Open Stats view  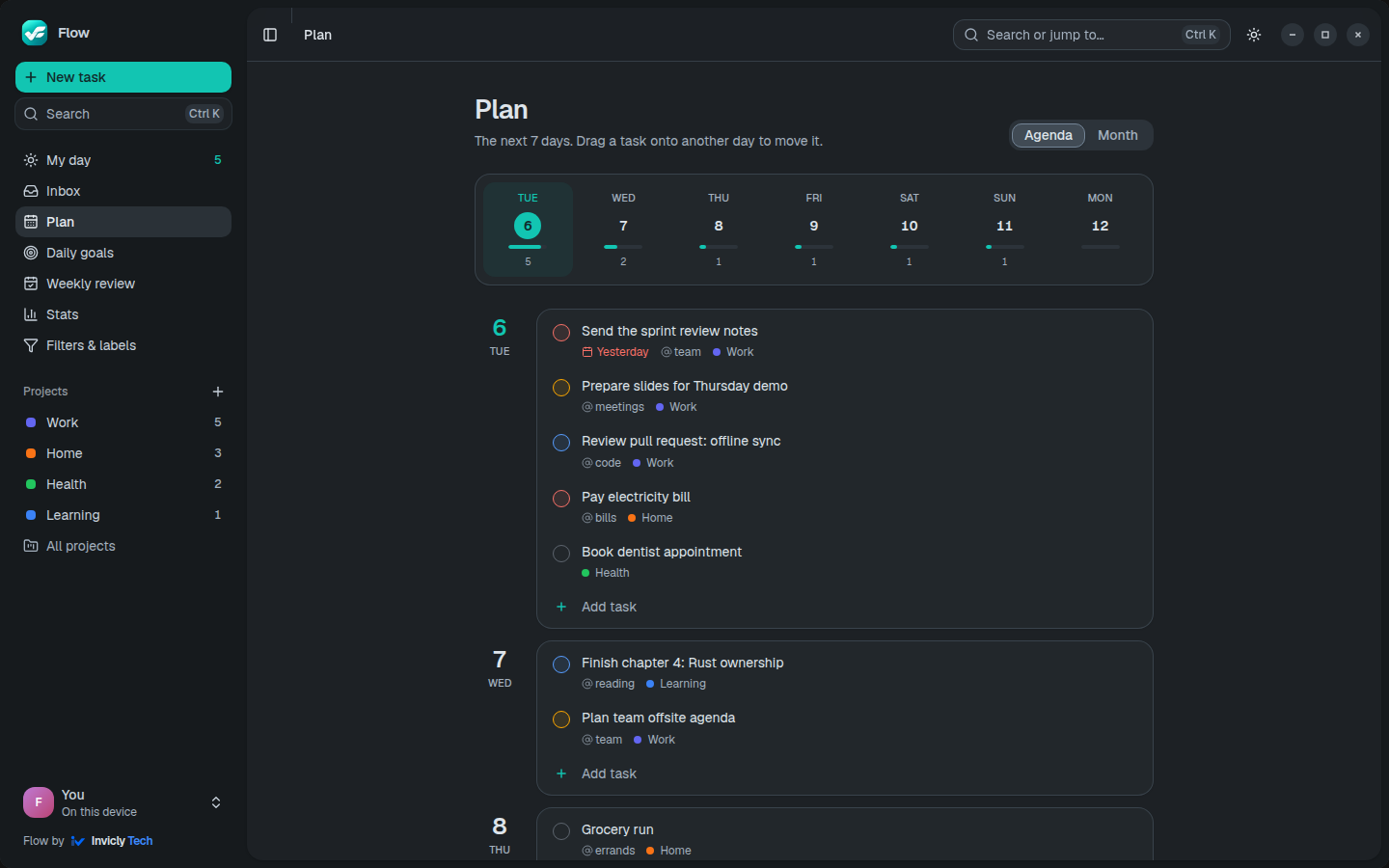123,314
